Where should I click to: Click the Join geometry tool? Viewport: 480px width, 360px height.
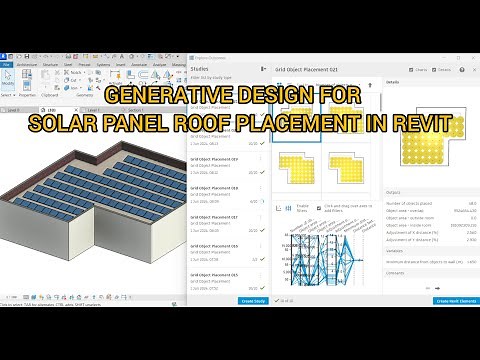point(71,88)
